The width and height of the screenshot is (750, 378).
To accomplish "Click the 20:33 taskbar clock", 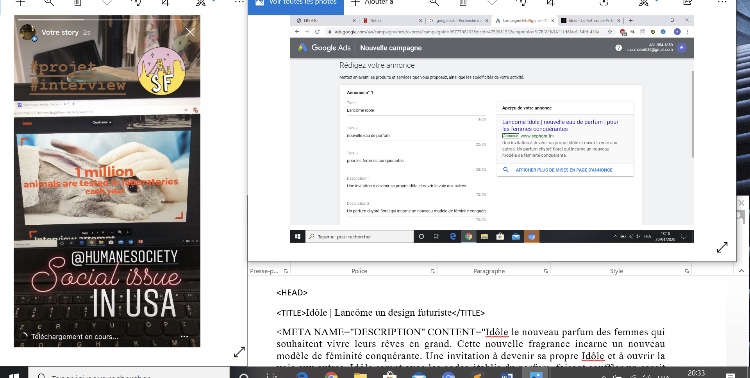I will coord(696,374).
